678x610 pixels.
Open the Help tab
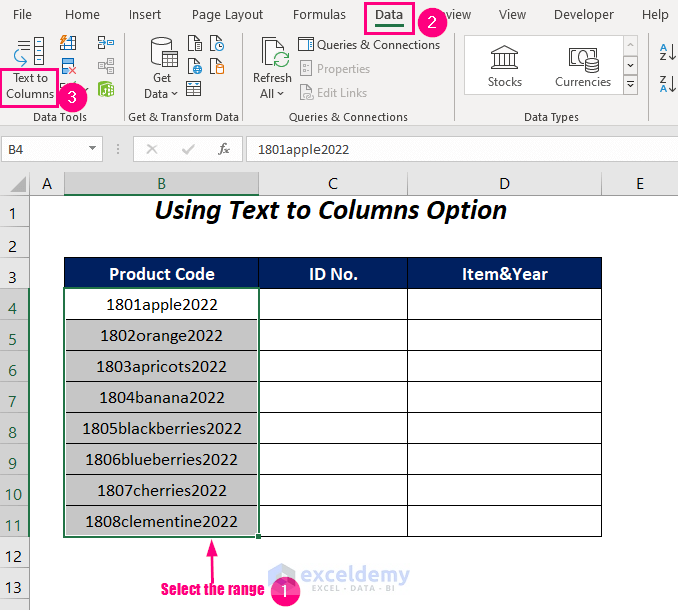[x=655, y=15]
